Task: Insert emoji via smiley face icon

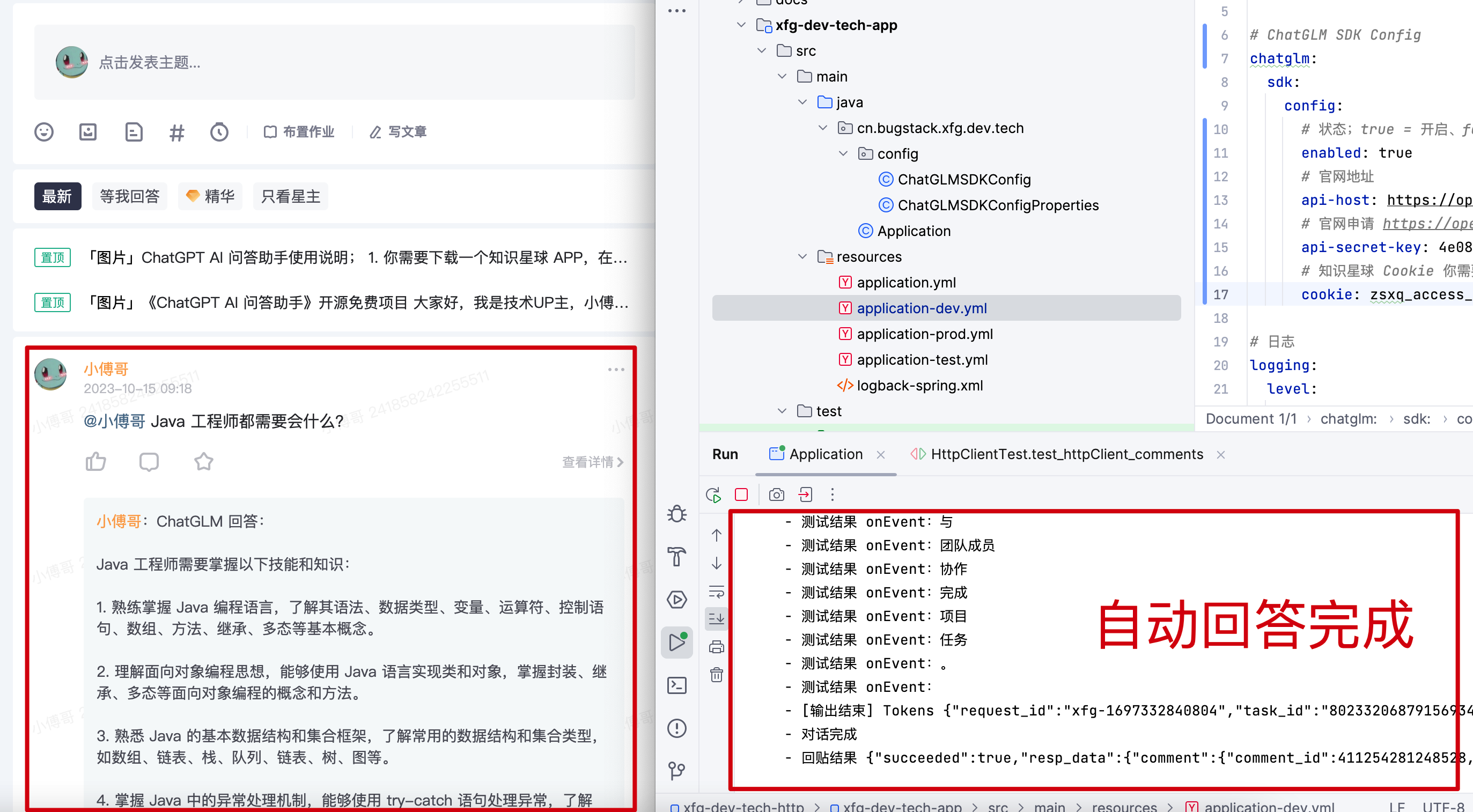Action: coord(44,132)
